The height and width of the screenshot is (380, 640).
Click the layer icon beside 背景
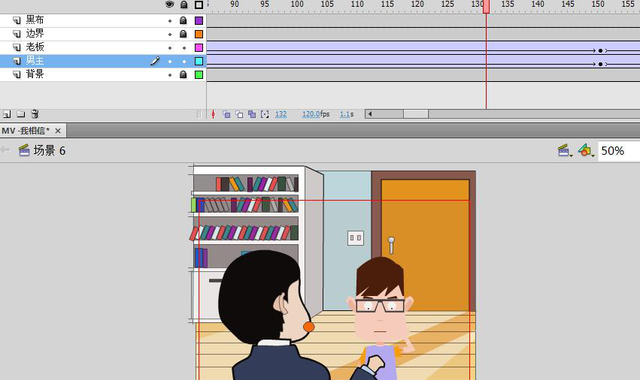coord(17,75)
